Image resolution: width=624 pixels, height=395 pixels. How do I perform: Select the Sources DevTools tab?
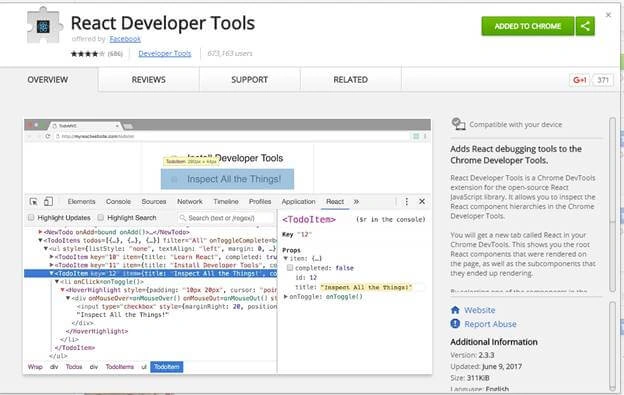[x=154, y=202]
